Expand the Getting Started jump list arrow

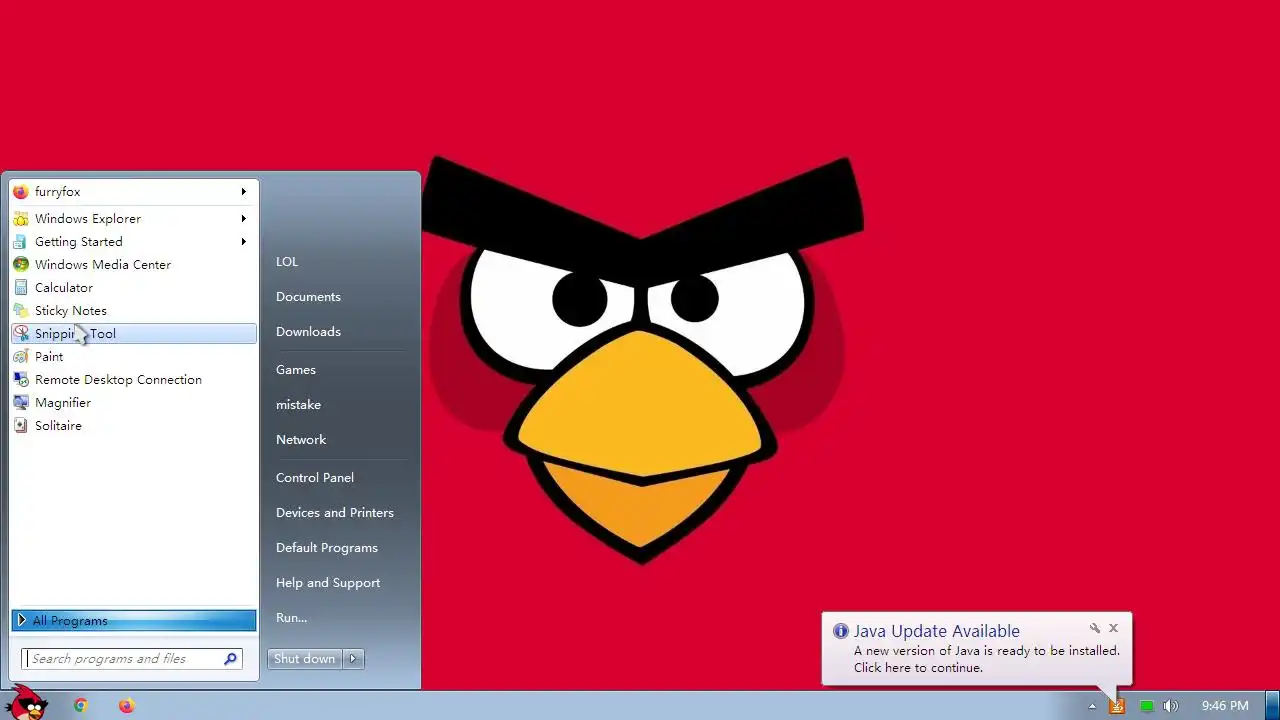pos(243,242)
